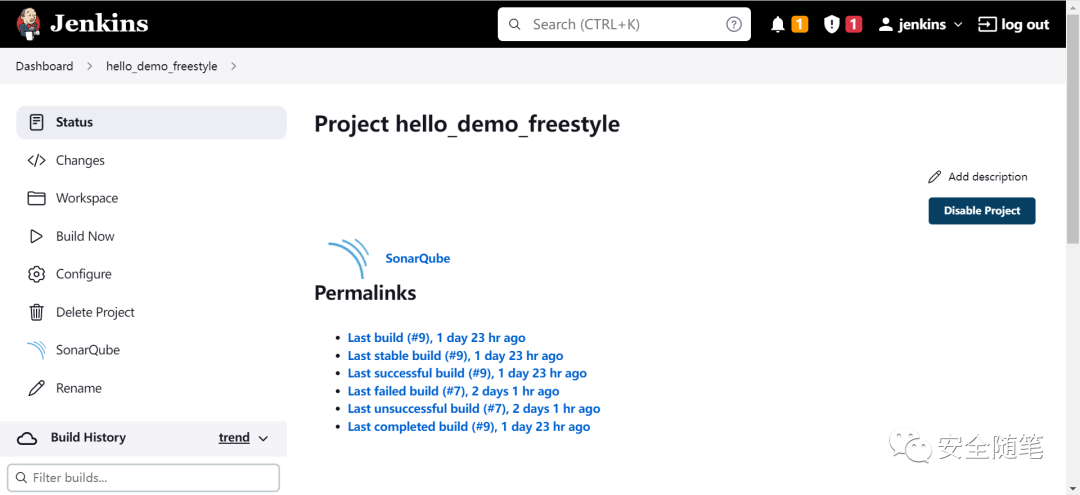Click the Configure gear icon

point(37,274)
